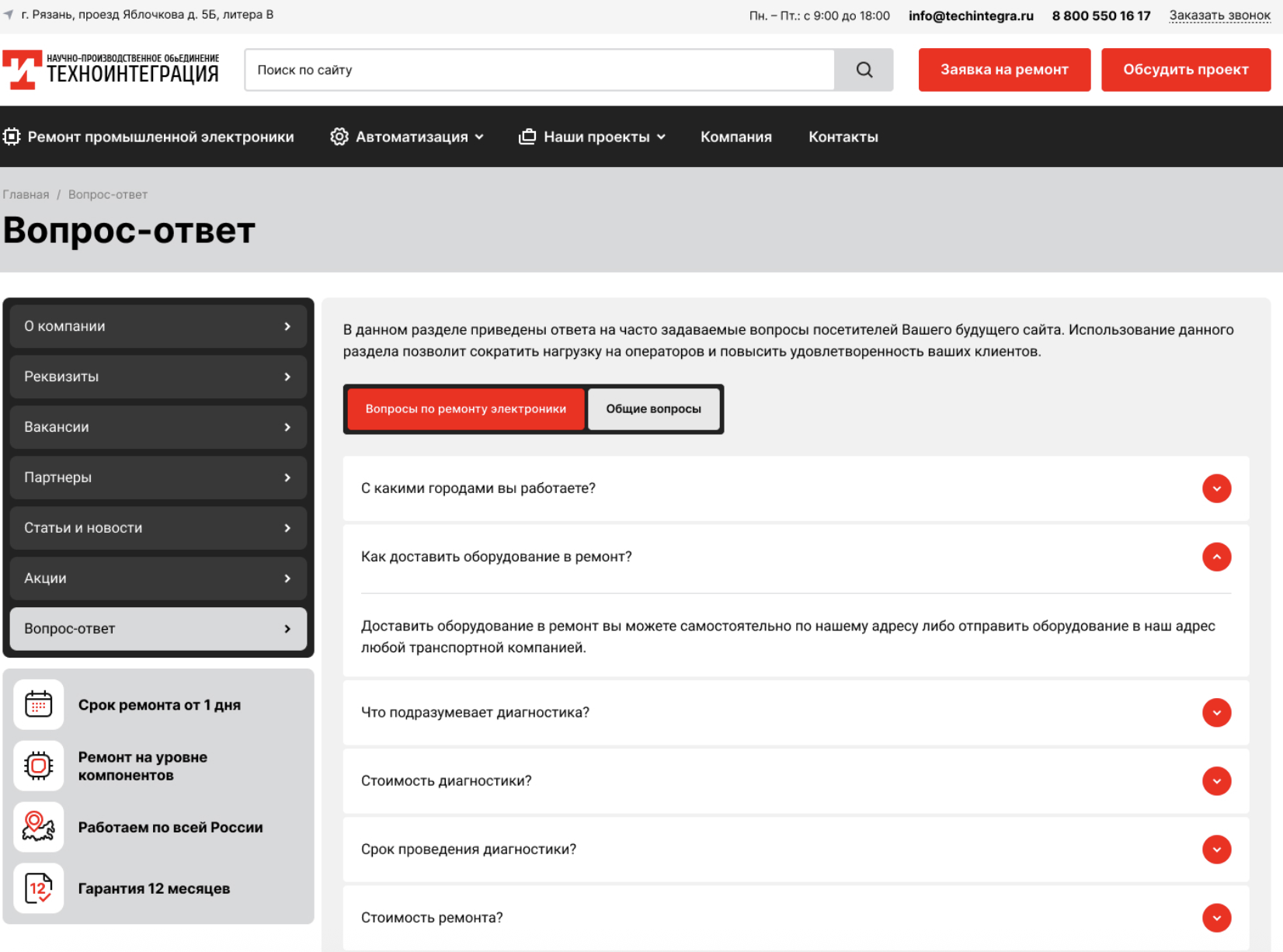Screen dimensions: 1283x952
Task: Click the 'Главная' breadcrumb link
Action: pyautogui.click(x=26, y=195)
